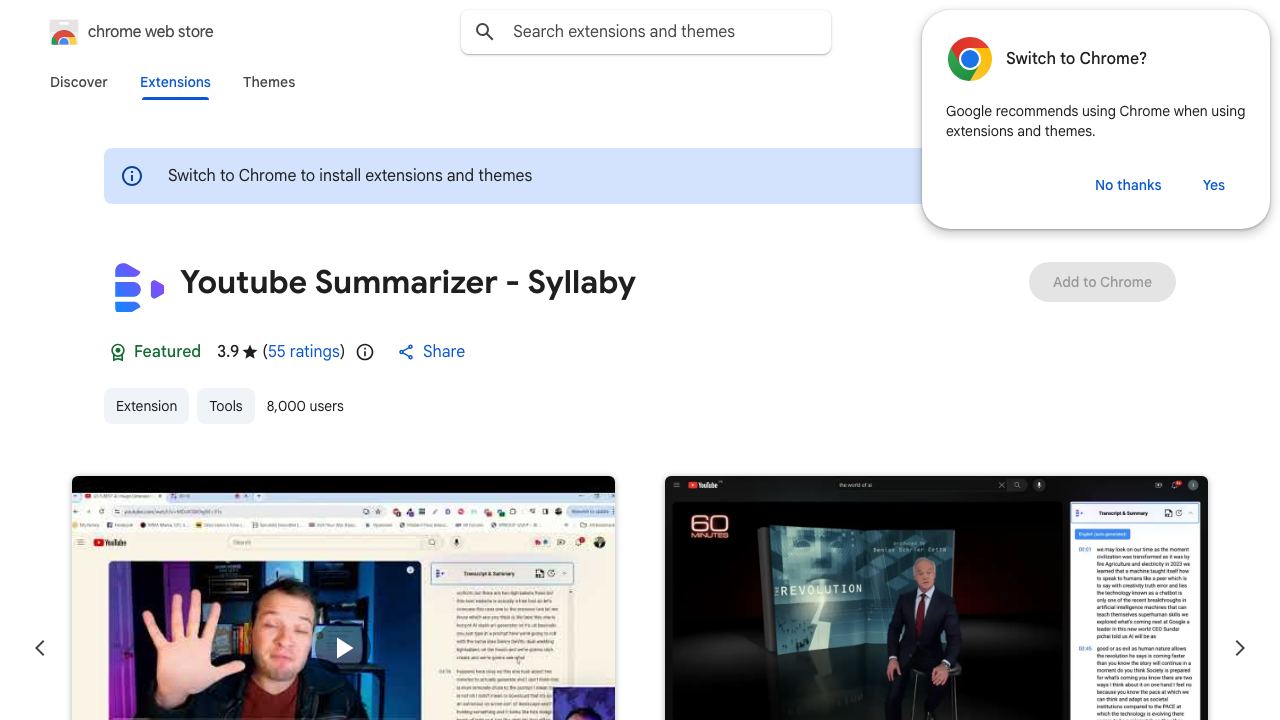
Task: Go to previous screenshot with left arrow
Action: click(40, 648)
